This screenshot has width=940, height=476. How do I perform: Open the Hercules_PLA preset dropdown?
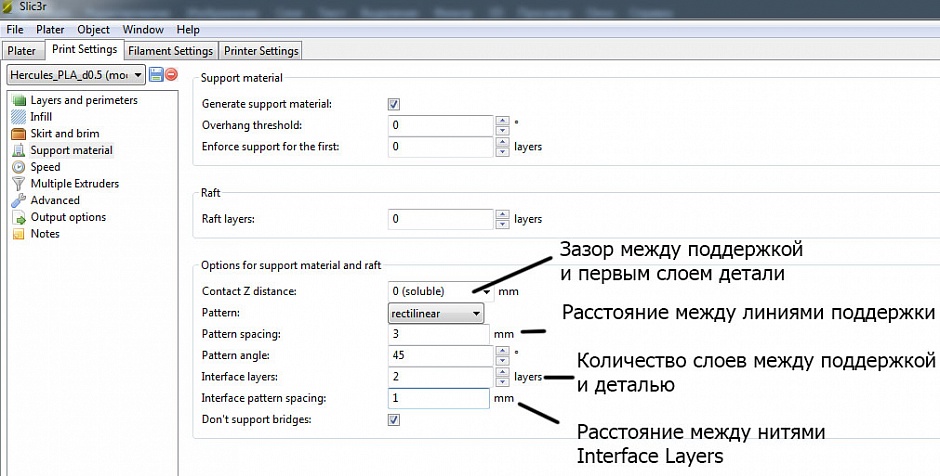pyautogui.click(x=76, y=75)
